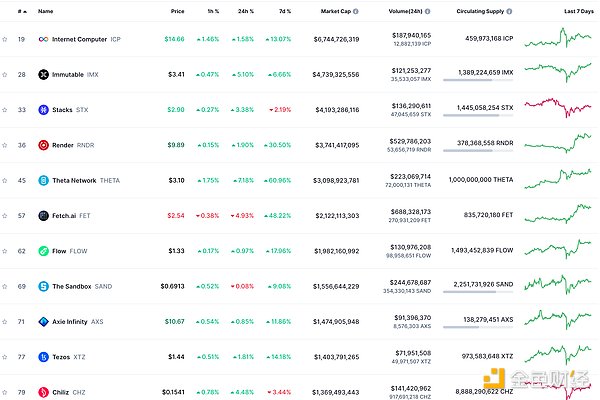This screenshot has height=400, width=600.
Task: Sort by rank using the # arrow
Action: pos(22,11)
